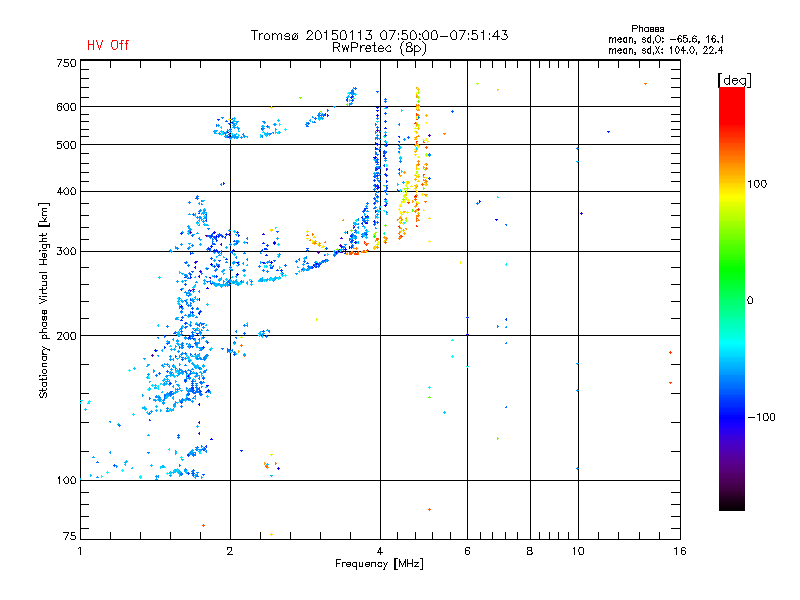Click the orange-yellow X-mode trace near 5 MHz
Screen dimensions: 800x600
pyautogui.click(x=417, y=158)
